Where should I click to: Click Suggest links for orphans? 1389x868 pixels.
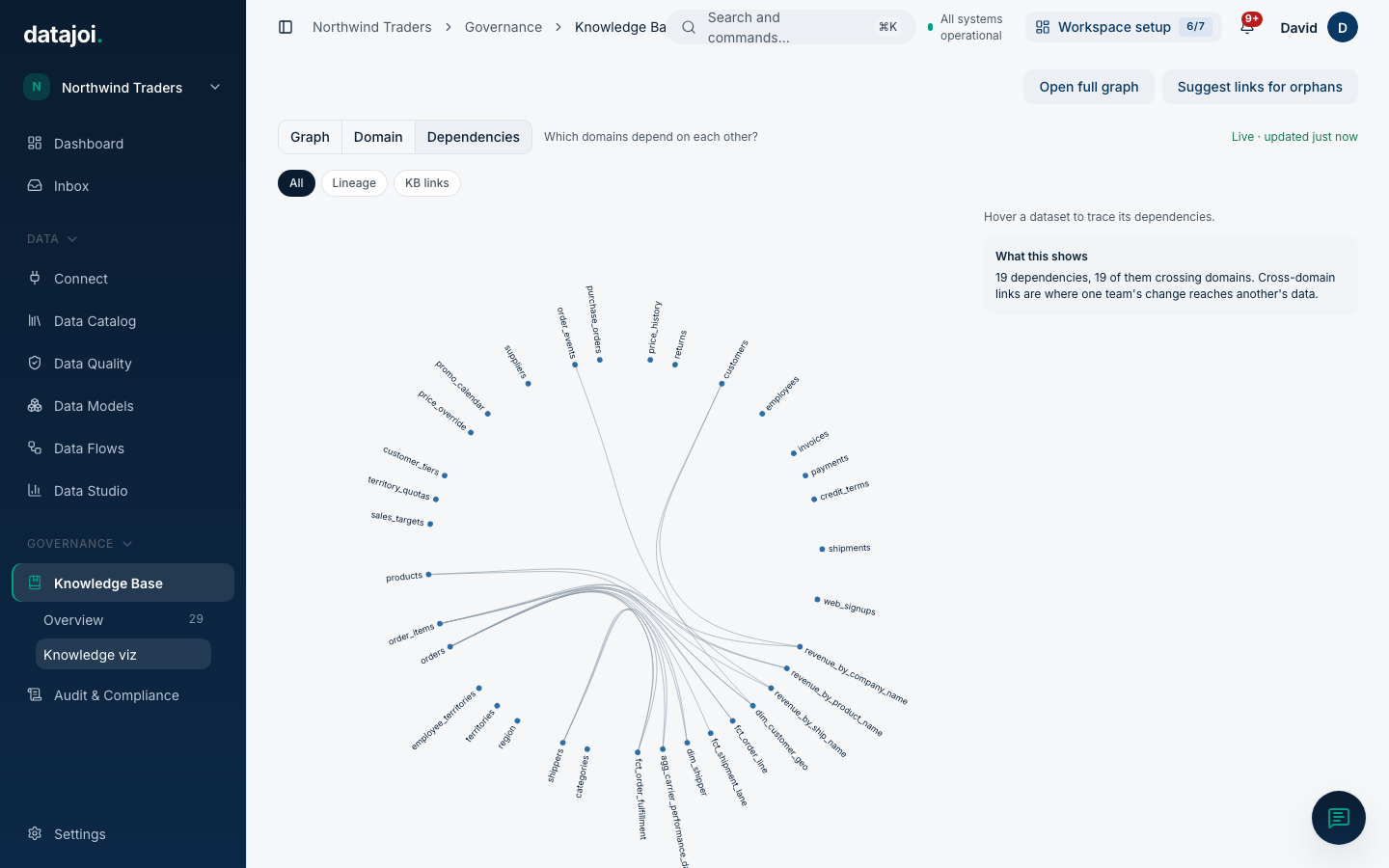(x=1260, y=87)
